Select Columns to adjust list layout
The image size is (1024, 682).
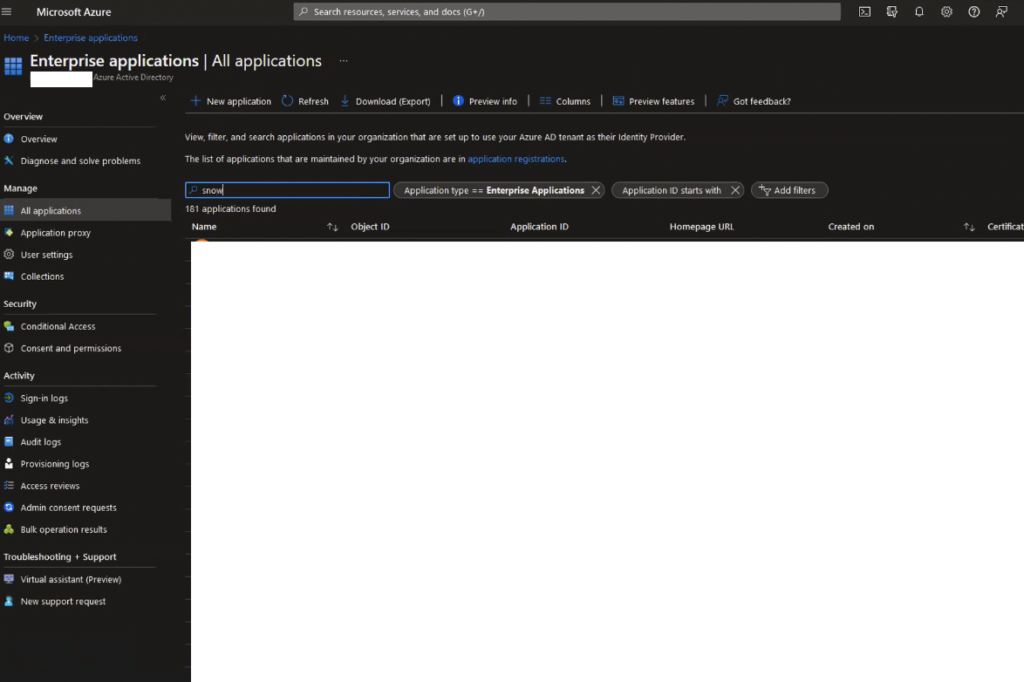coord(566,100)
